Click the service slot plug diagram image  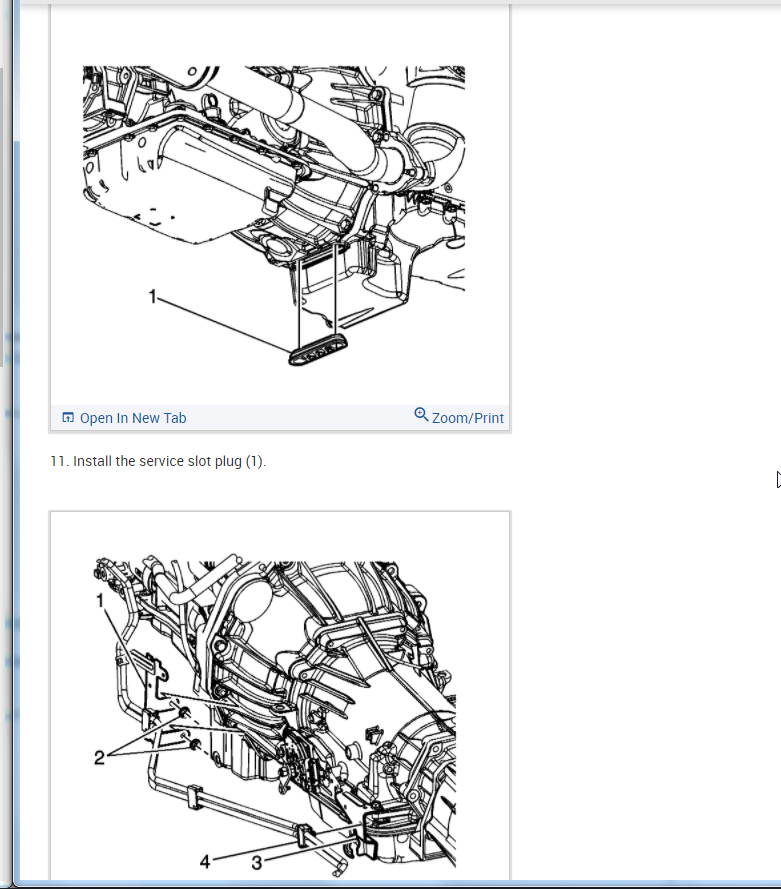[274, 216]
